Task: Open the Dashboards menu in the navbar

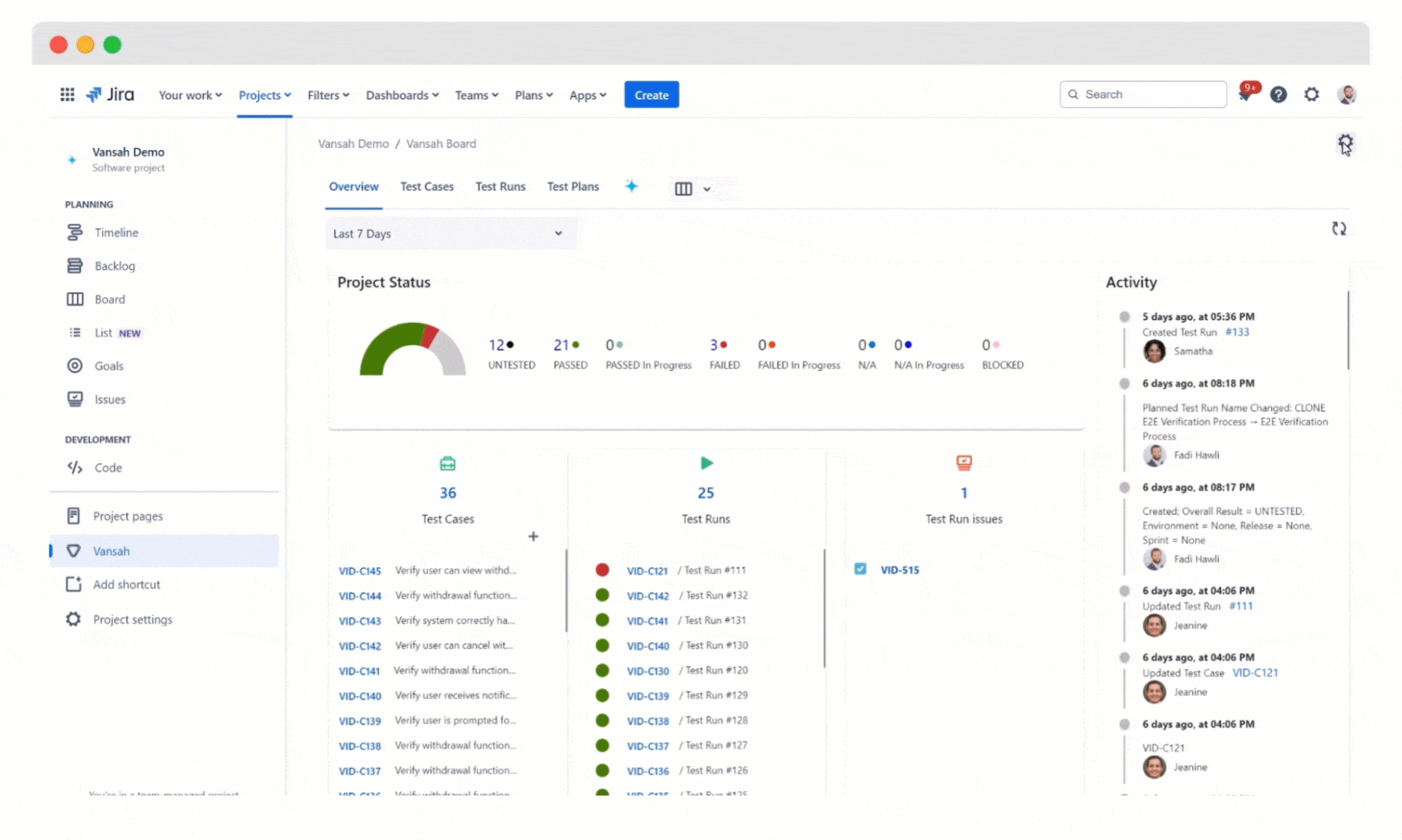Action: [402, 95]
